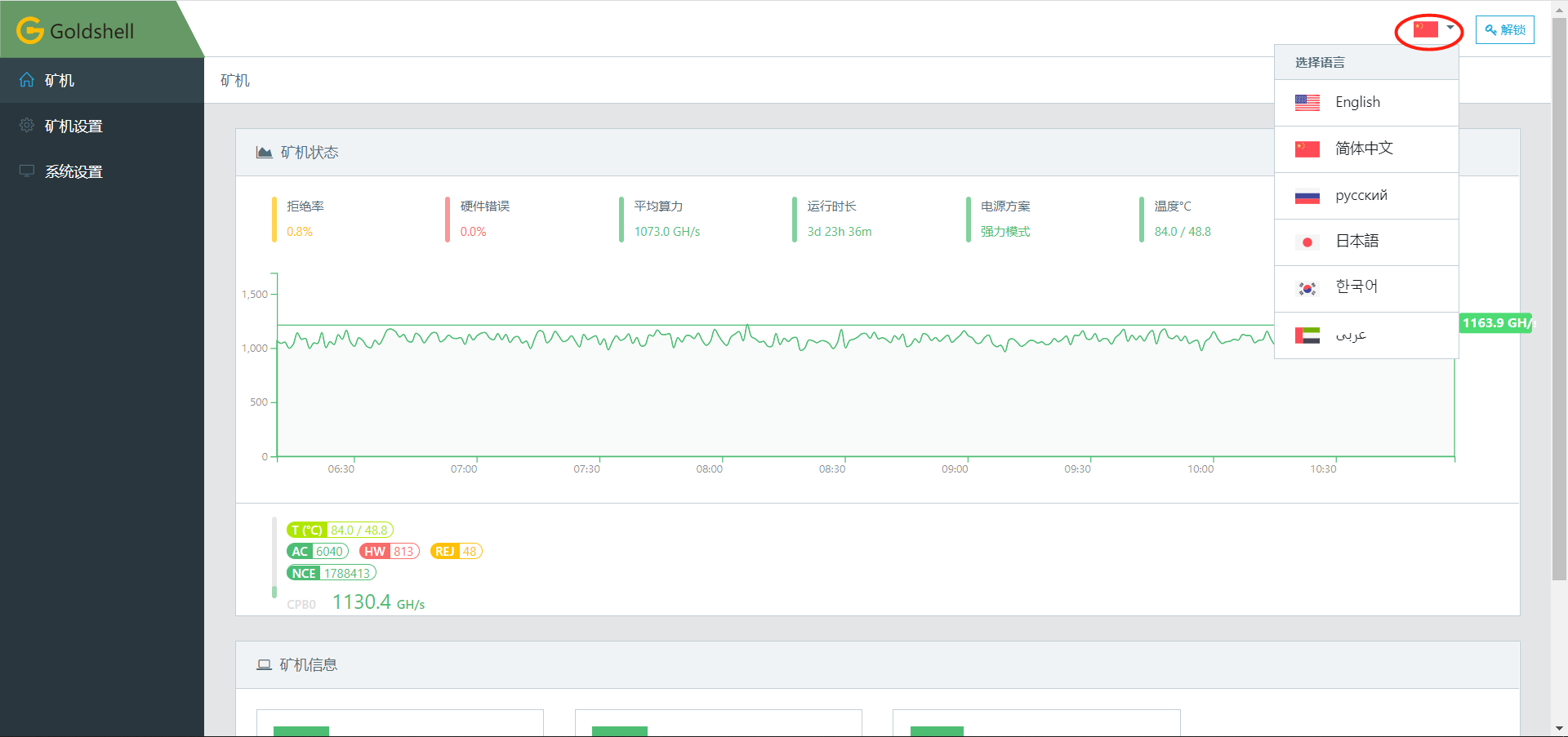This screenshot has width=1568, height=737.
Task: Open the 系统设置 sidebar page
Action: [73, 171]
